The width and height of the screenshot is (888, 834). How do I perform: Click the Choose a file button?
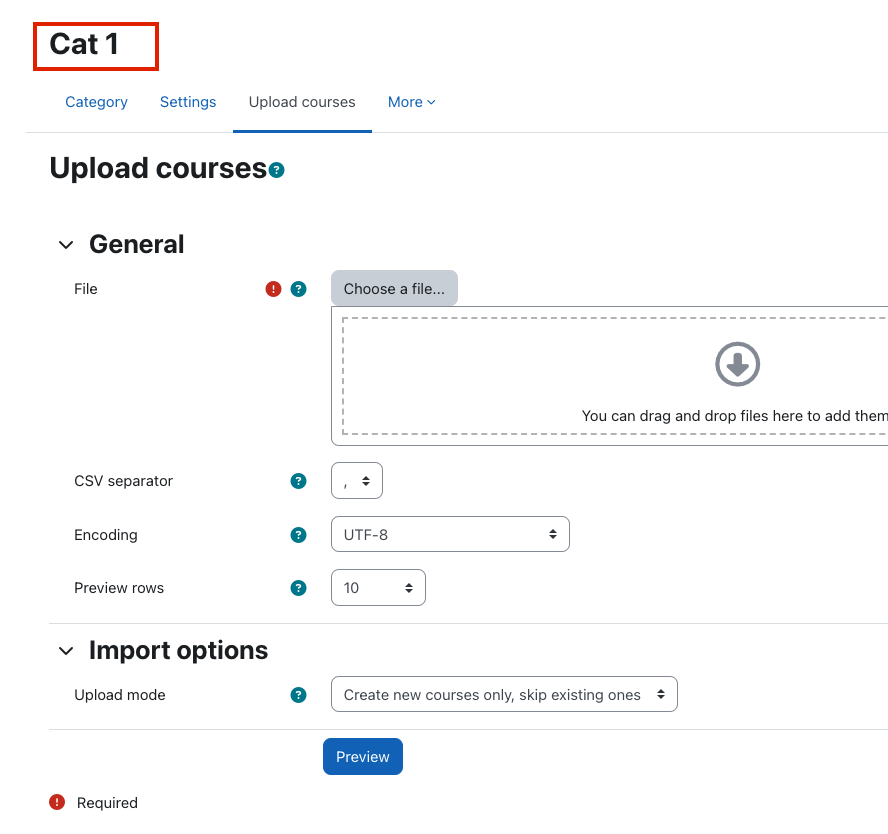(394, 289)
